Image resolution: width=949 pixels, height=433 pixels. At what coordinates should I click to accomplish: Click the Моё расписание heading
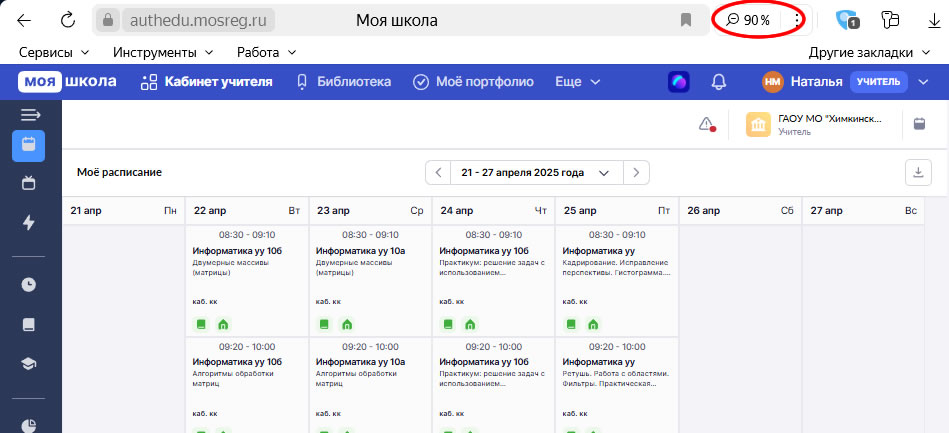point(119,173)
